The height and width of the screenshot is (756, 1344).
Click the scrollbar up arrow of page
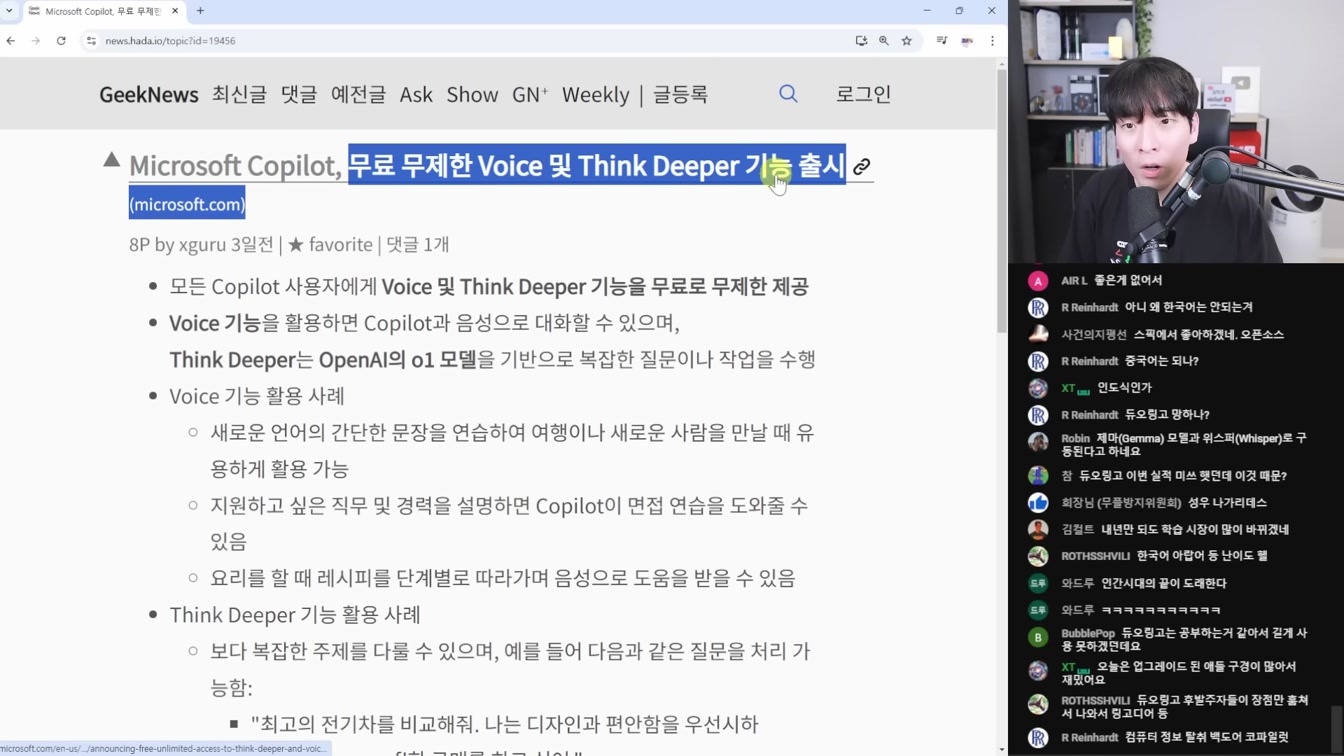[1002, 64]
